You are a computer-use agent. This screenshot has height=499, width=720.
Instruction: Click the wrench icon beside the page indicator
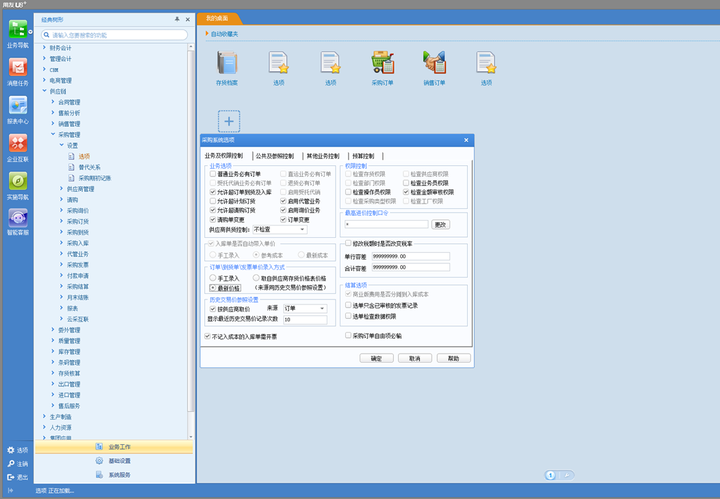tap(567, 475)
